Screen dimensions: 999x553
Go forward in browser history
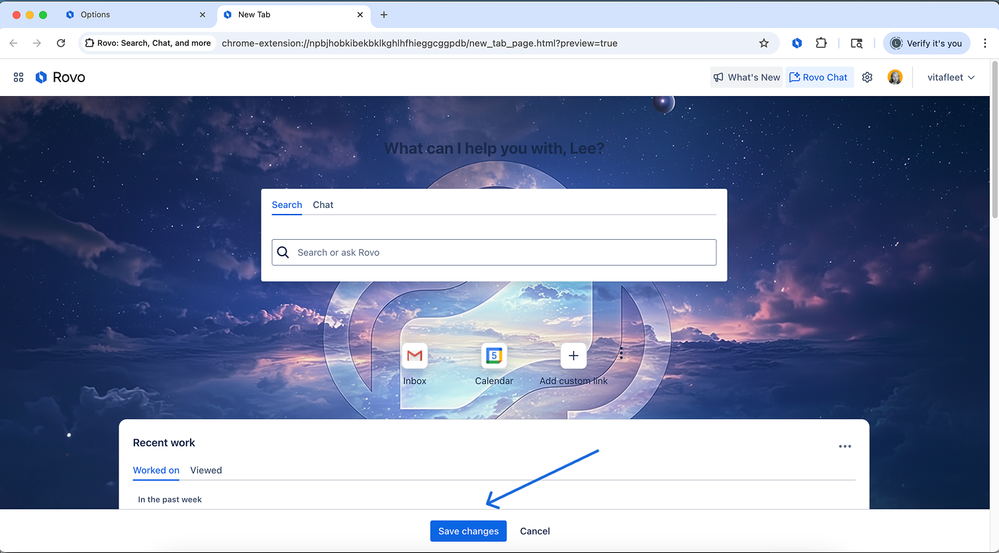pos(37,43)
